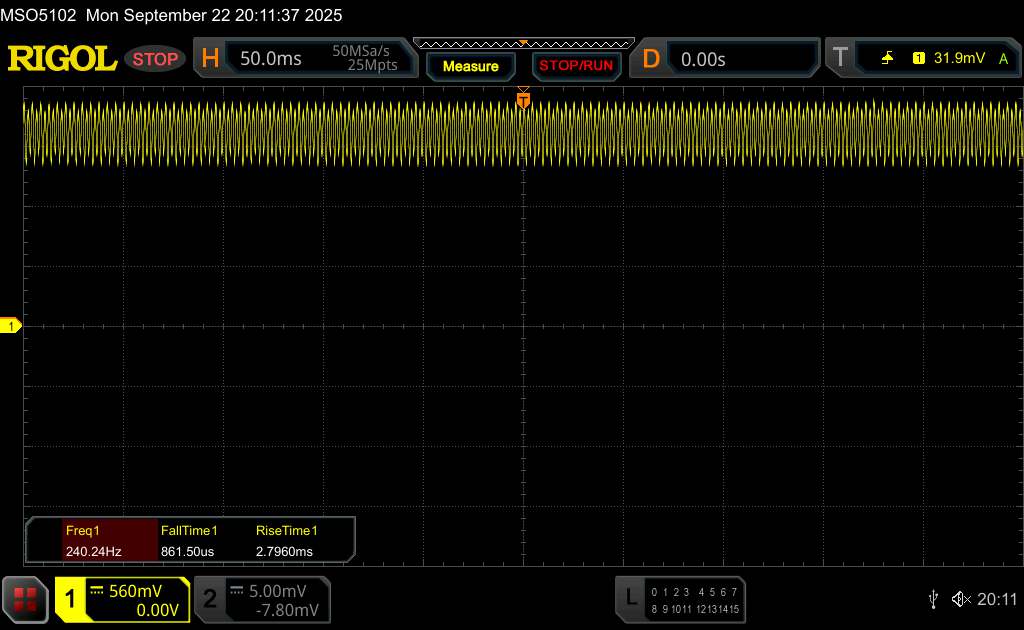1024x630 pixels.
Task: Open the orange D delay settings icon
Action: (x=651, y=59)
